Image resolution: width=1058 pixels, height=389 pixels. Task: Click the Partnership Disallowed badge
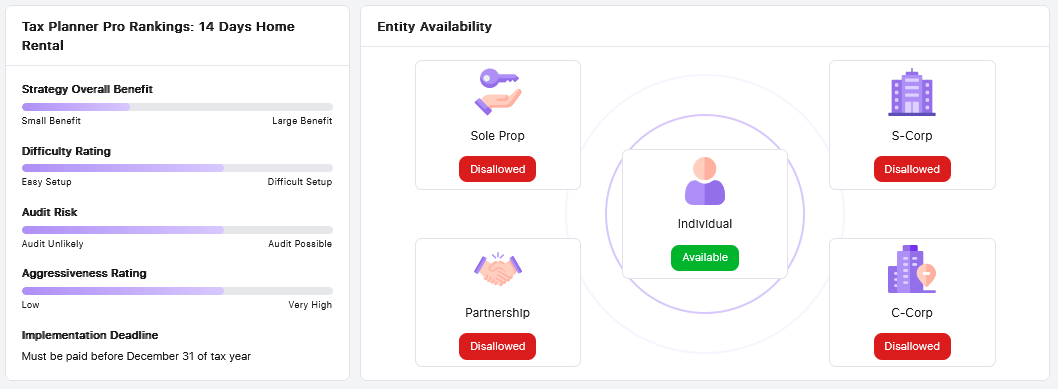497,347
